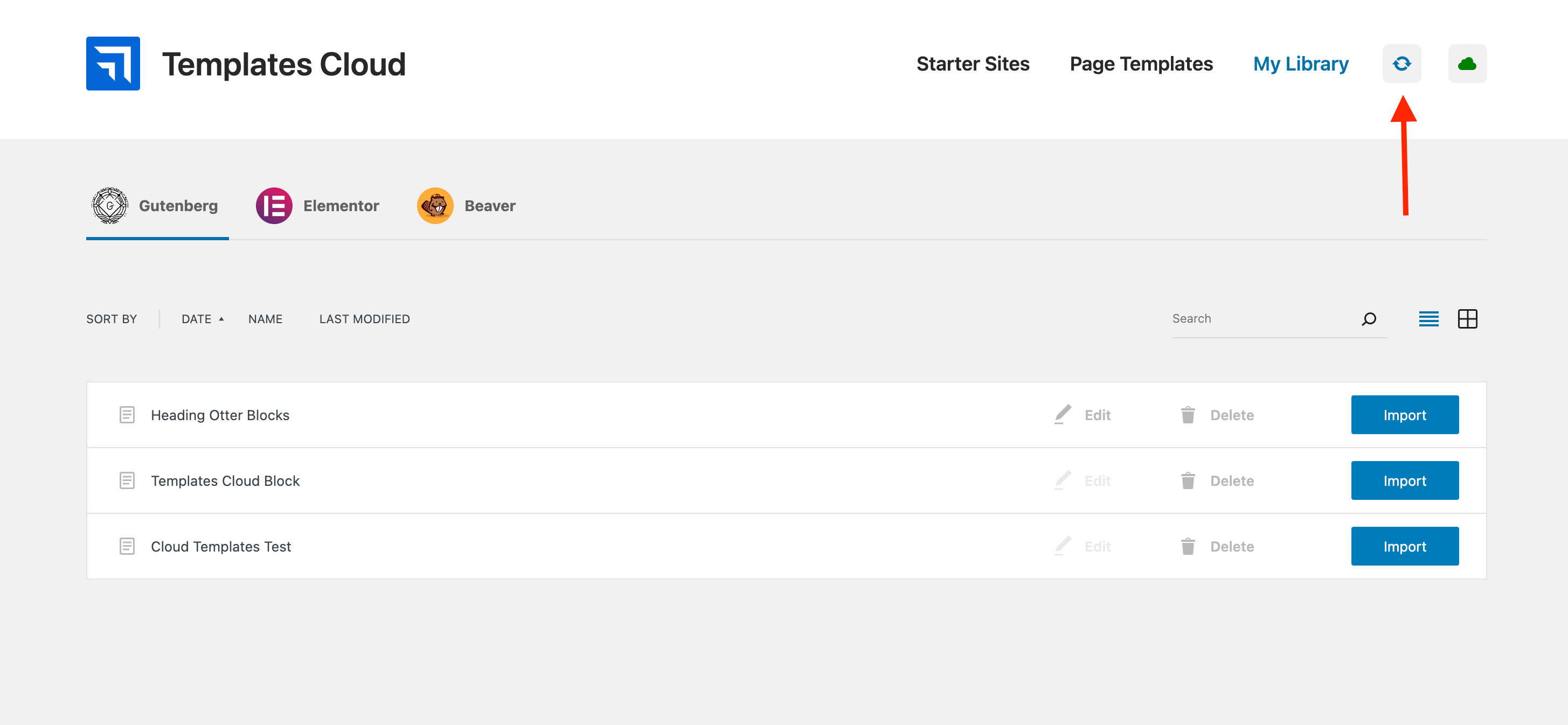Sort templates by Date
1568x725 pixels.
(x=197, y=319)
